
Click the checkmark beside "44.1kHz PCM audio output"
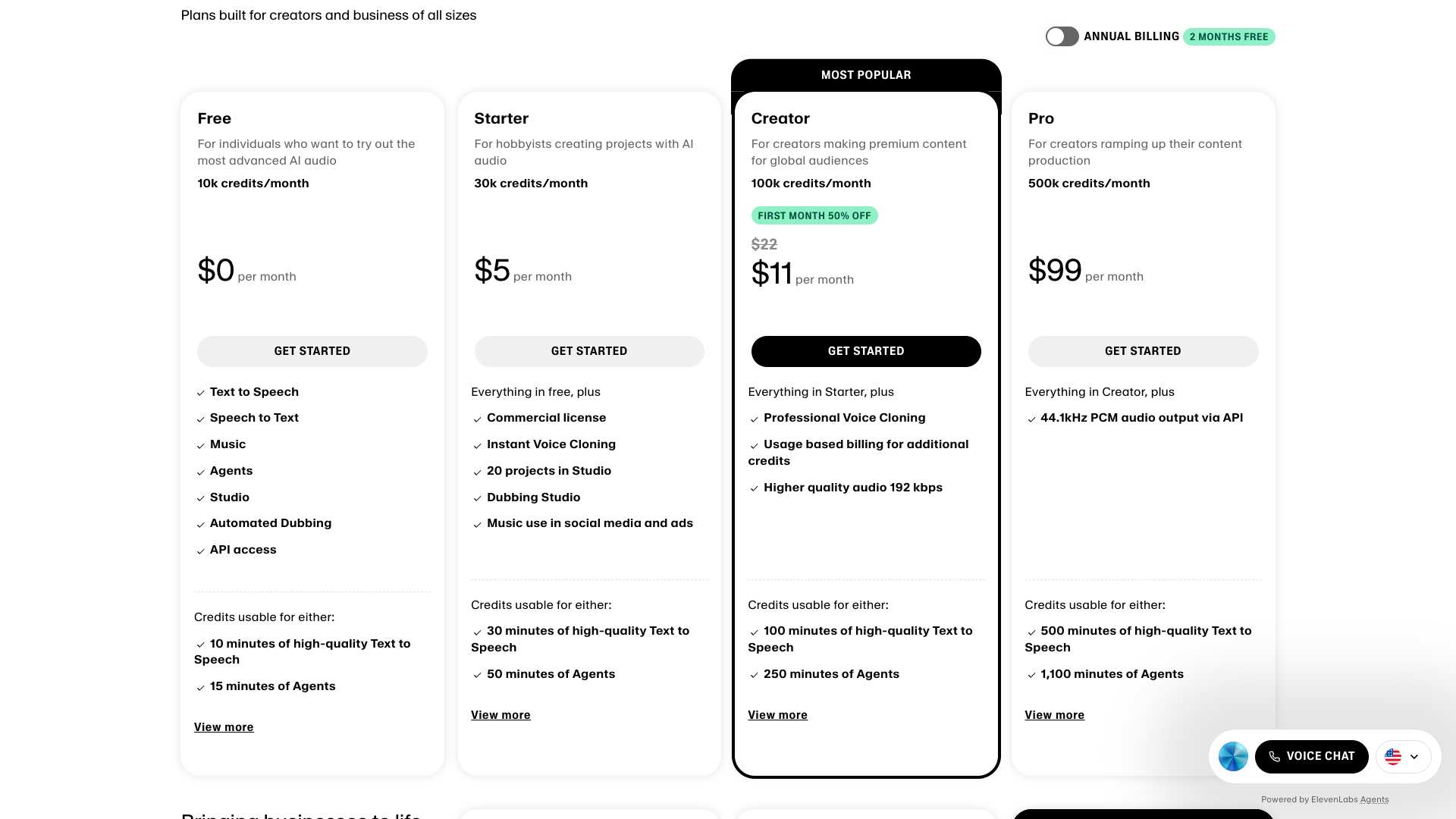[x=1031, y=419]
